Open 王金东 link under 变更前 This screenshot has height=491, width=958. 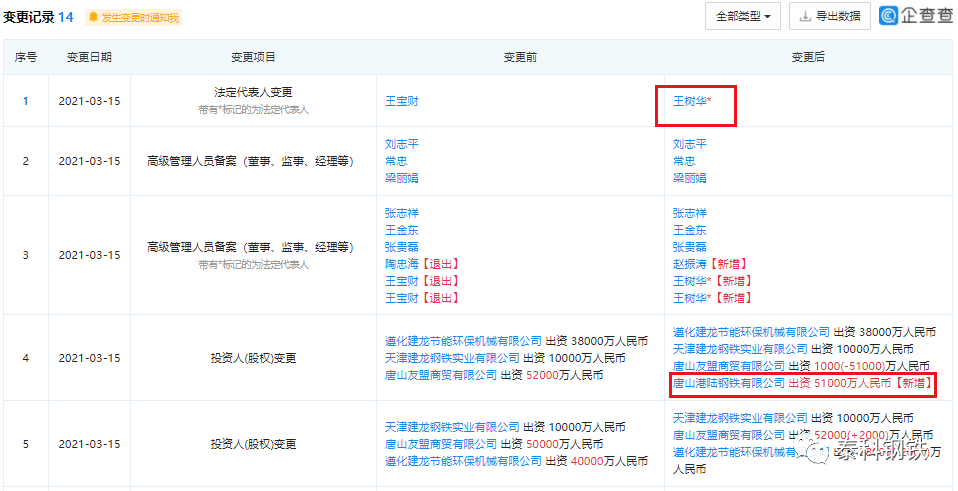tap(401, 230)
